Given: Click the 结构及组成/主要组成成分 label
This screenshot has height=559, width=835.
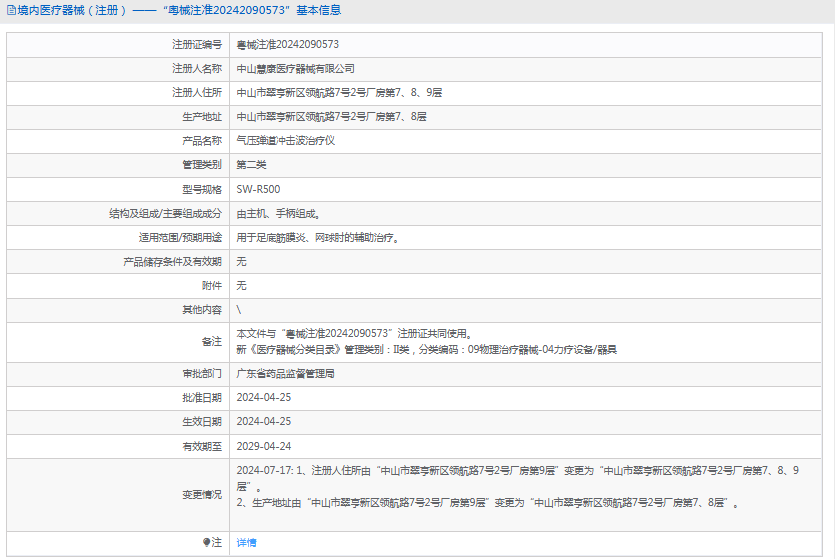Looking at the screenshot, I should 165,214.
